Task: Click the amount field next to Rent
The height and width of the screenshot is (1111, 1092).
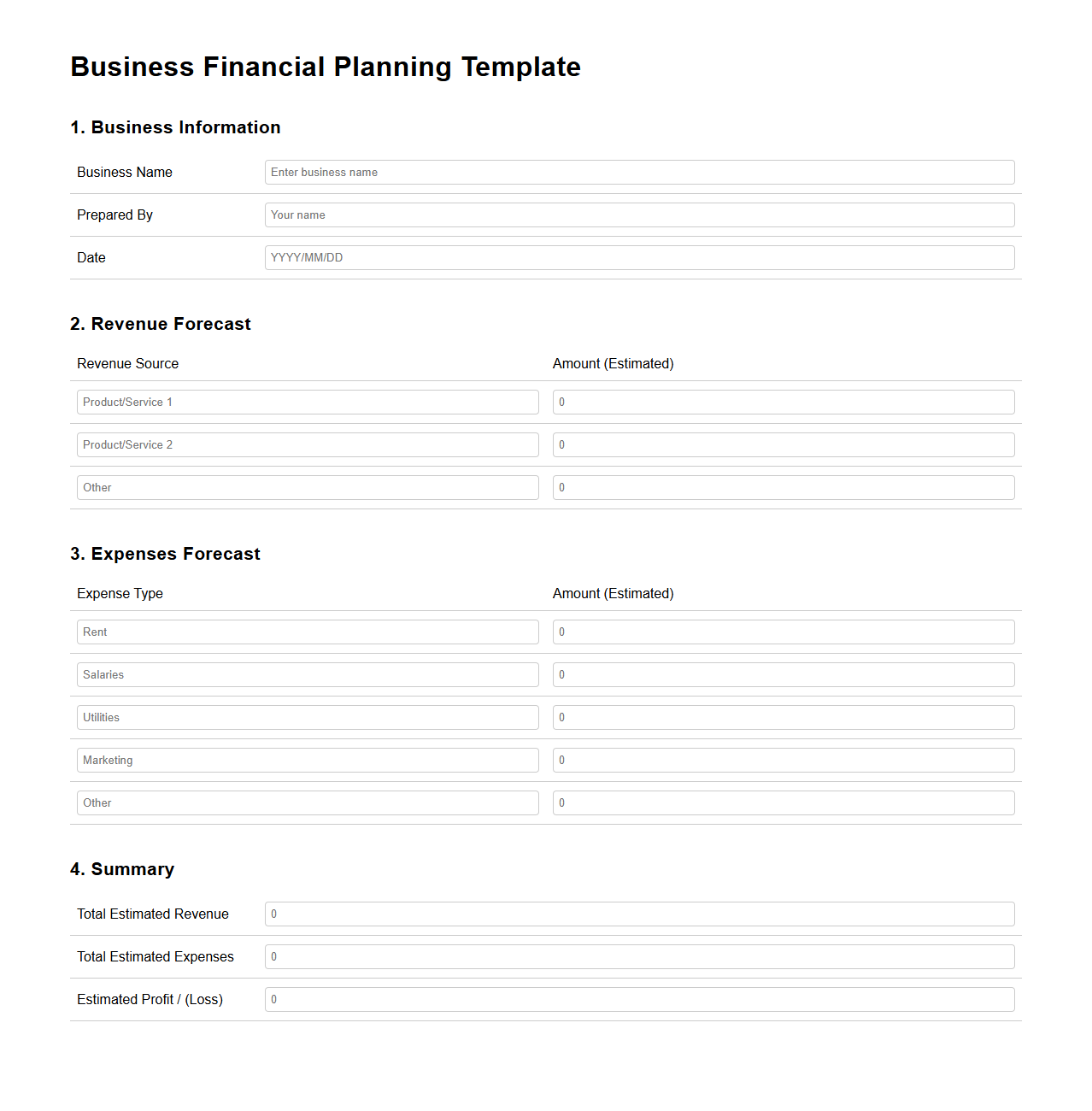Action: coord(783,632)
